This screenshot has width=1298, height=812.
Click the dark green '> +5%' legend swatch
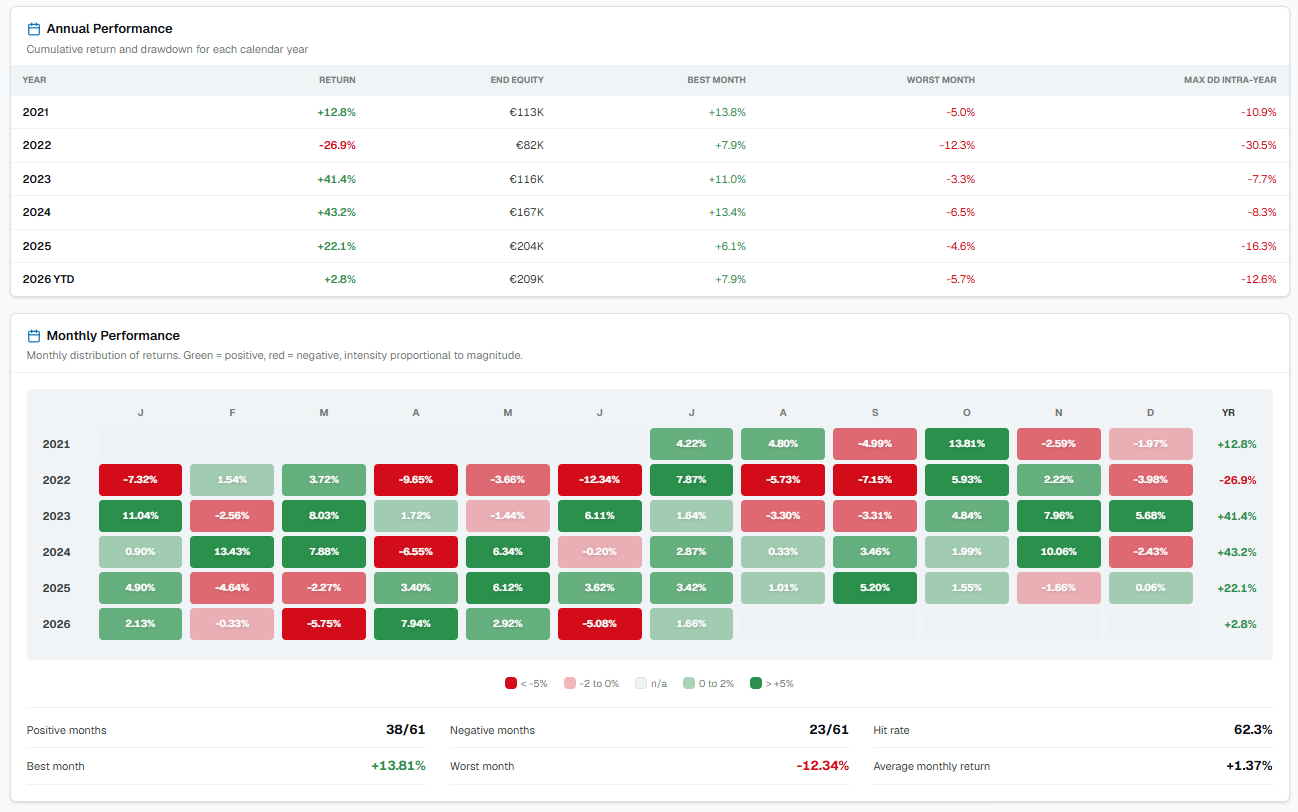755,684
